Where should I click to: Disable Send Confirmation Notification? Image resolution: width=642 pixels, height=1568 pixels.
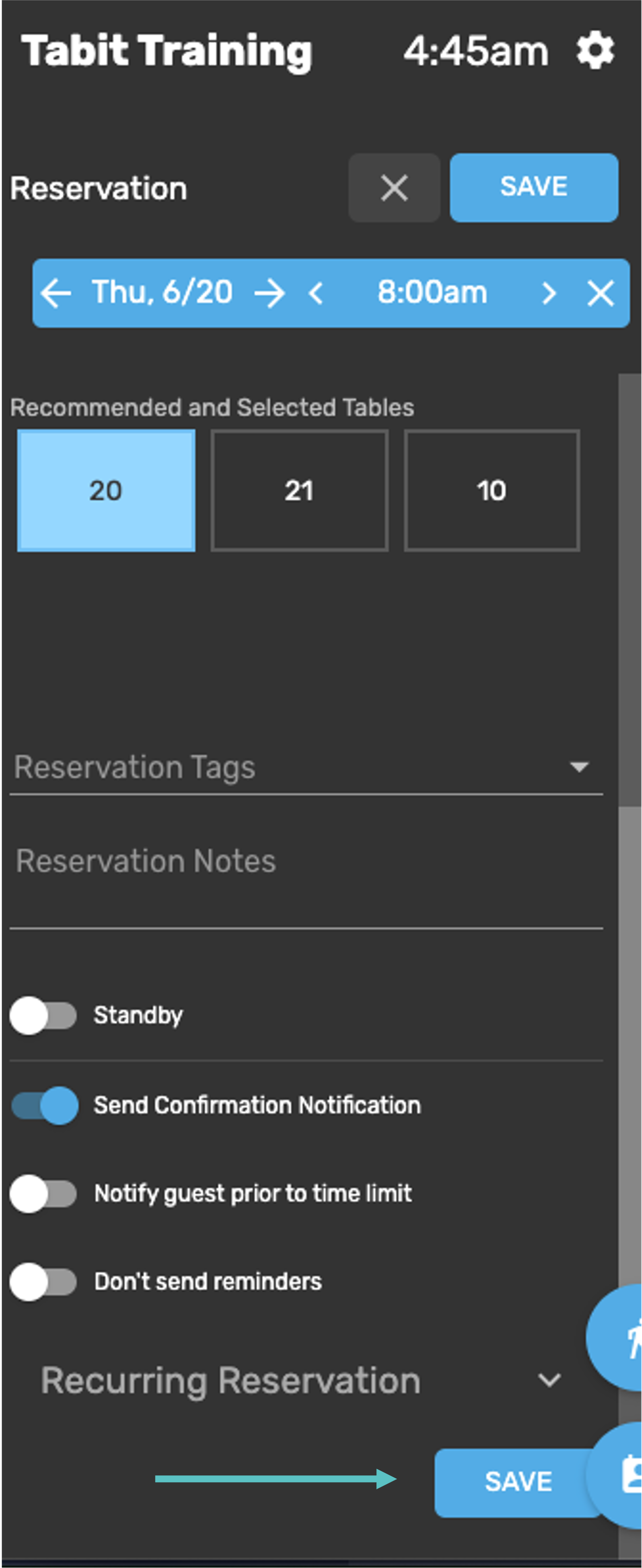45,1105
